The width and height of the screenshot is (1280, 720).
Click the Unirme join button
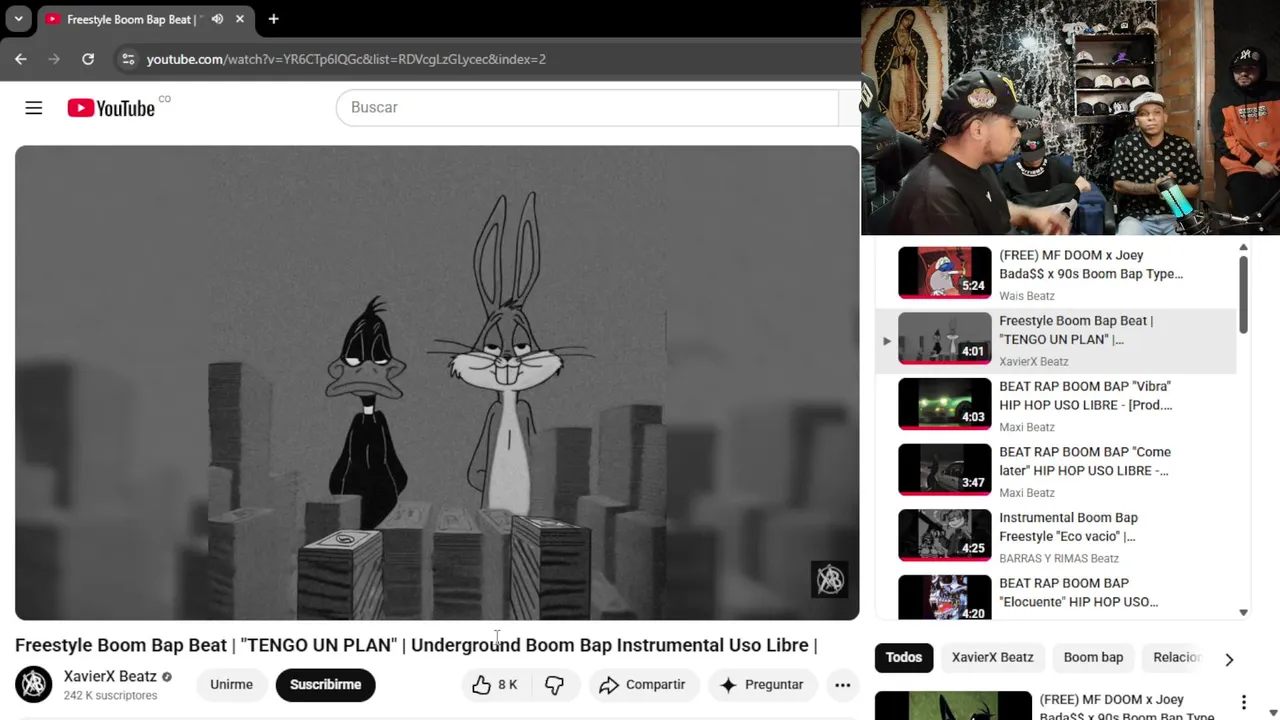(231, 685)
